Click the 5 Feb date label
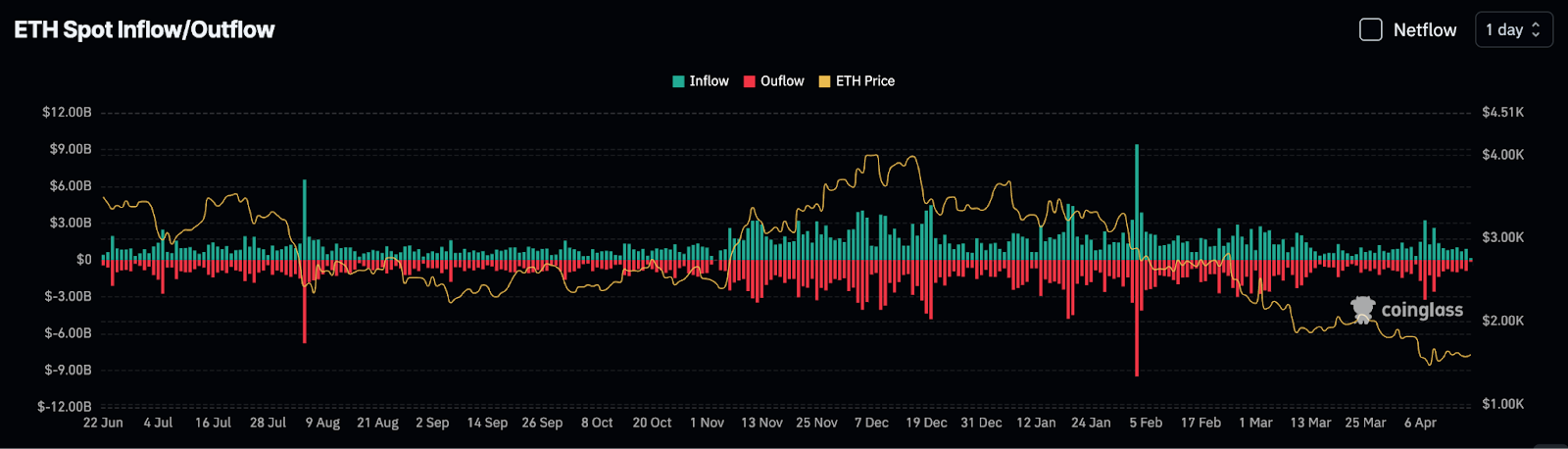Image resolution: width=1568 pixels, height=449 pixels. [1146, 423]
